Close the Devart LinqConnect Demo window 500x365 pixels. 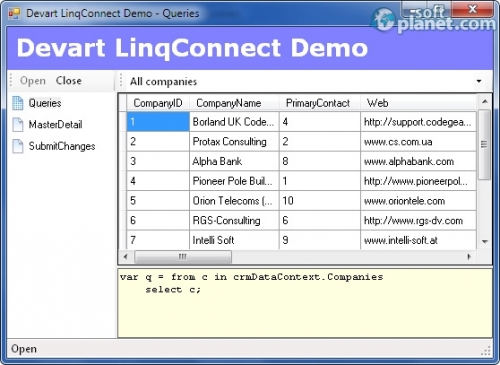point(472,9)
